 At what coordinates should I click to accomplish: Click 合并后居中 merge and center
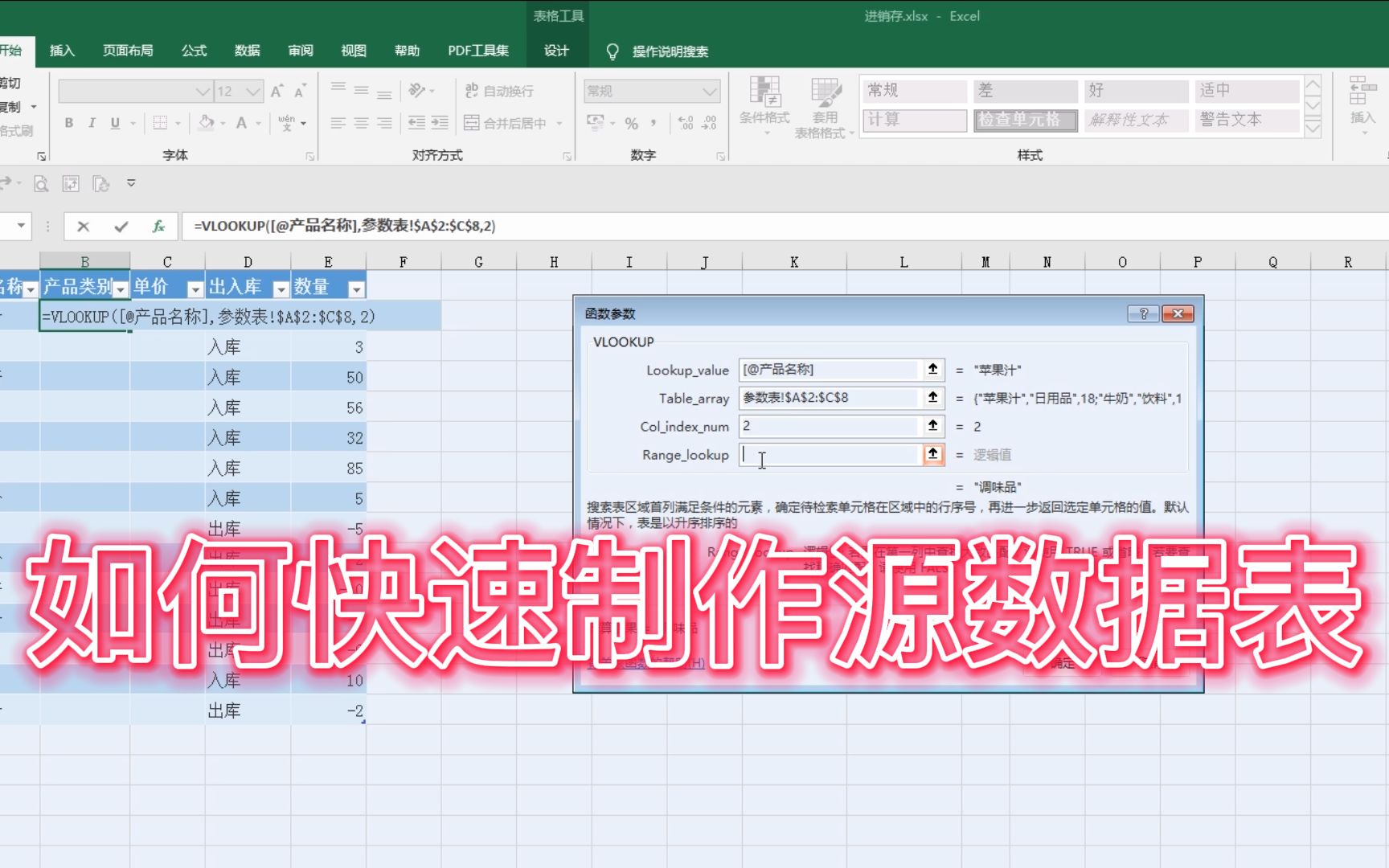(506, 123)
